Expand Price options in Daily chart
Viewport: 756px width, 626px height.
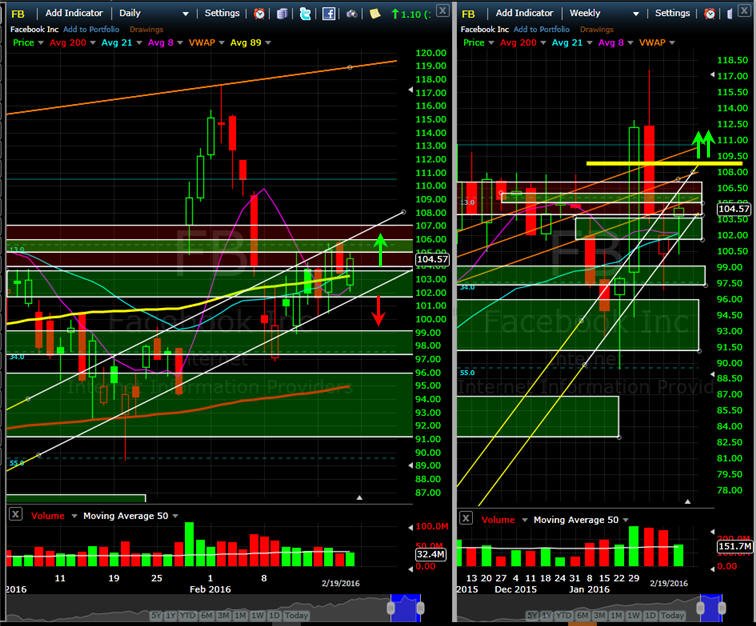[40, 43]
